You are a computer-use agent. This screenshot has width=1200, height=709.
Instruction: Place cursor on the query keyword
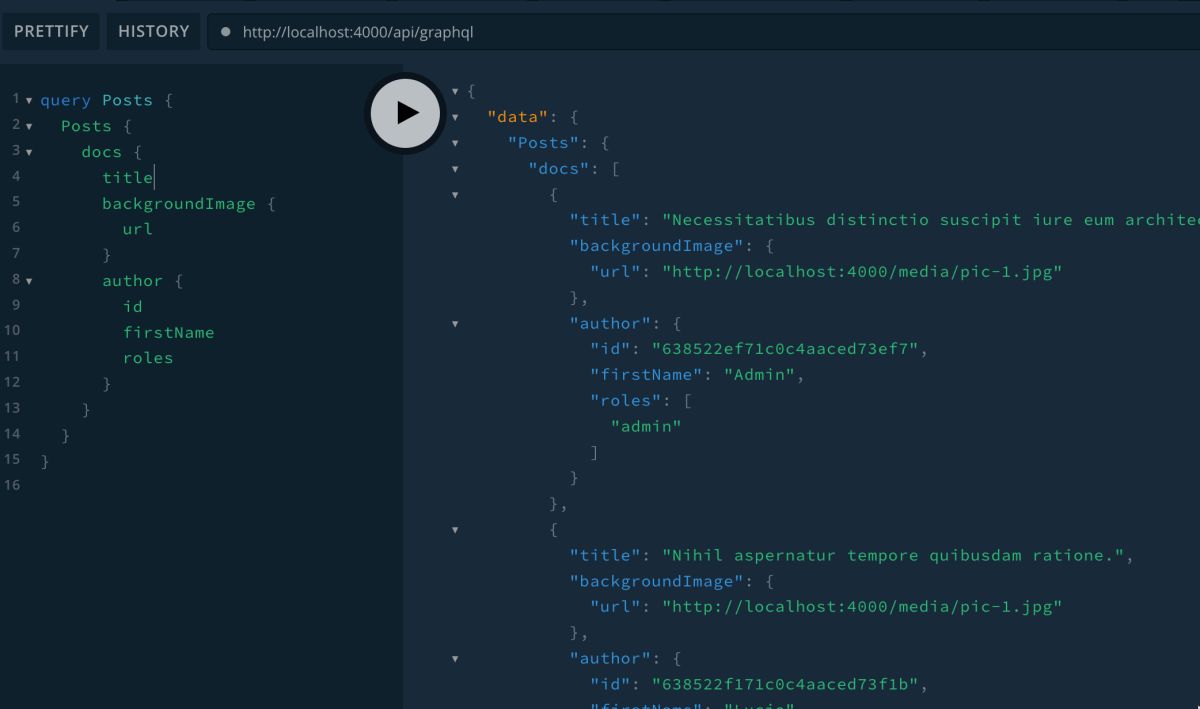[x=66, y=100]
